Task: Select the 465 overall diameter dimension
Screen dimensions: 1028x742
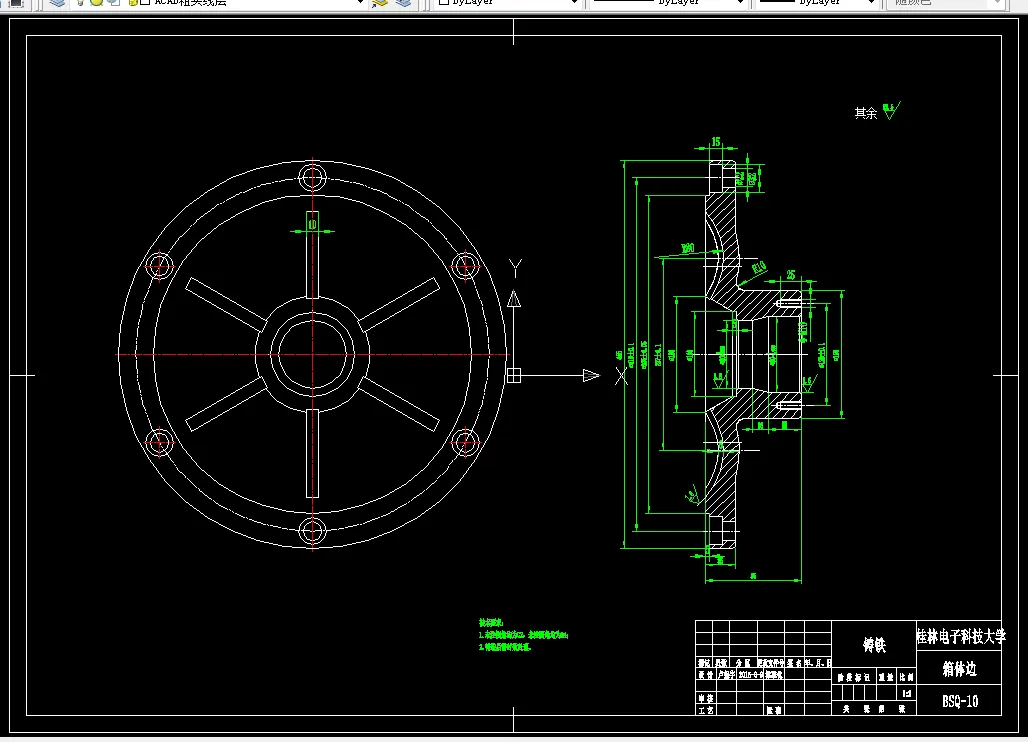Action: (619, 355)
